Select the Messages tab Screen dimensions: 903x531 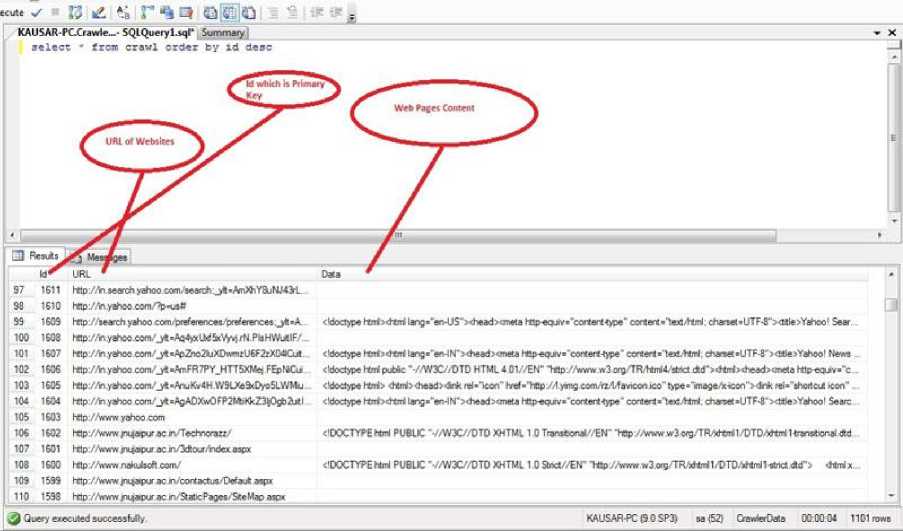[x=99, y=257]
